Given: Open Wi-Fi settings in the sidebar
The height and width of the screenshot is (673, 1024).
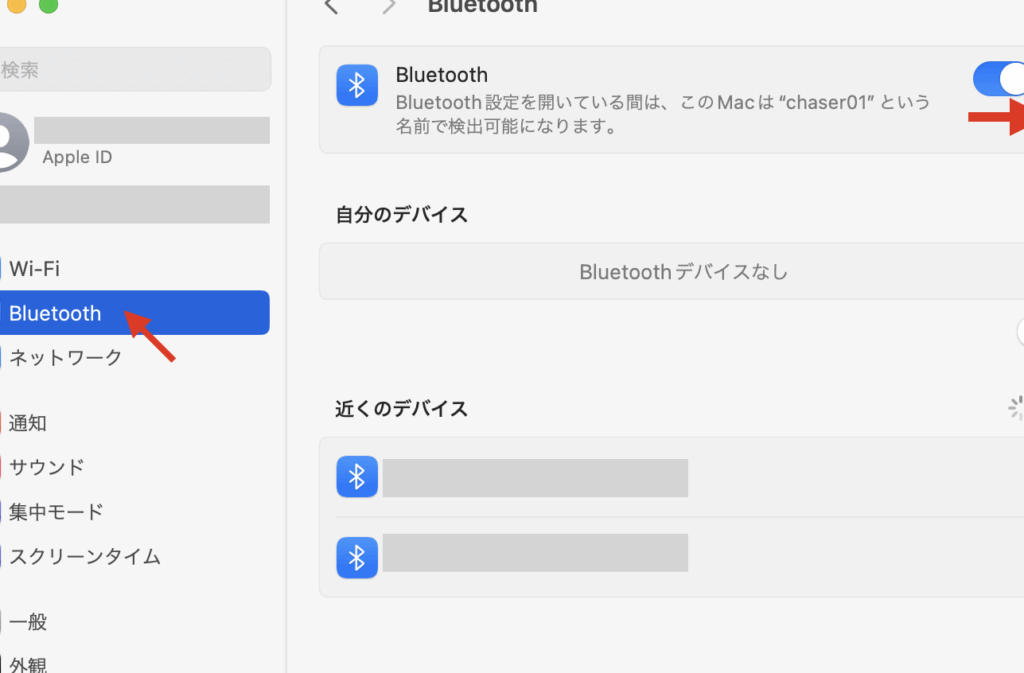Looking at the screenshot, I should pyautogui.click(x=135, y=268).
